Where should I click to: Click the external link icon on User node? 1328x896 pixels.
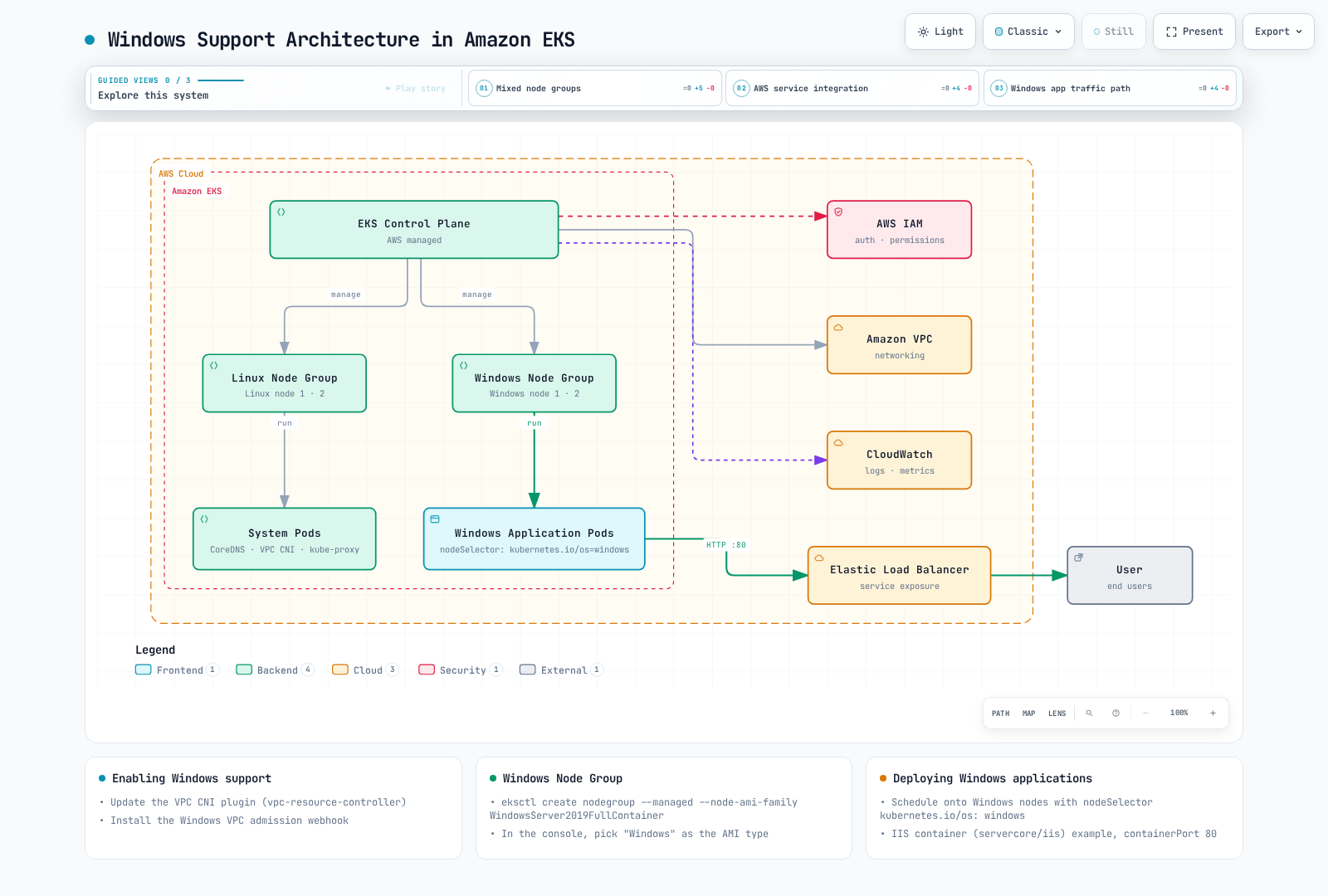(x=1078, y=558)
